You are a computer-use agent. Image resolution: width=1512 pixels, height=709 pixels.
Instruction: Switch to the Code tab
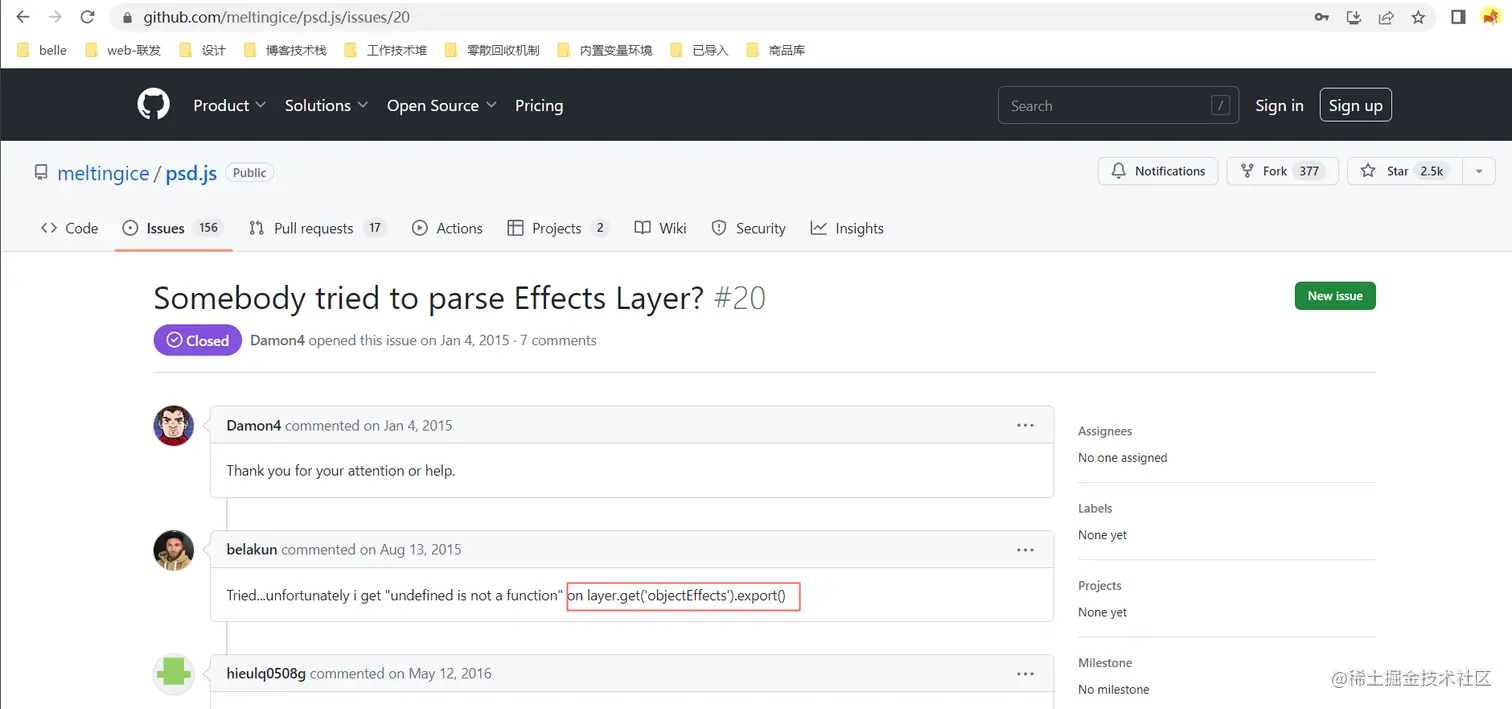coord(69,228)
